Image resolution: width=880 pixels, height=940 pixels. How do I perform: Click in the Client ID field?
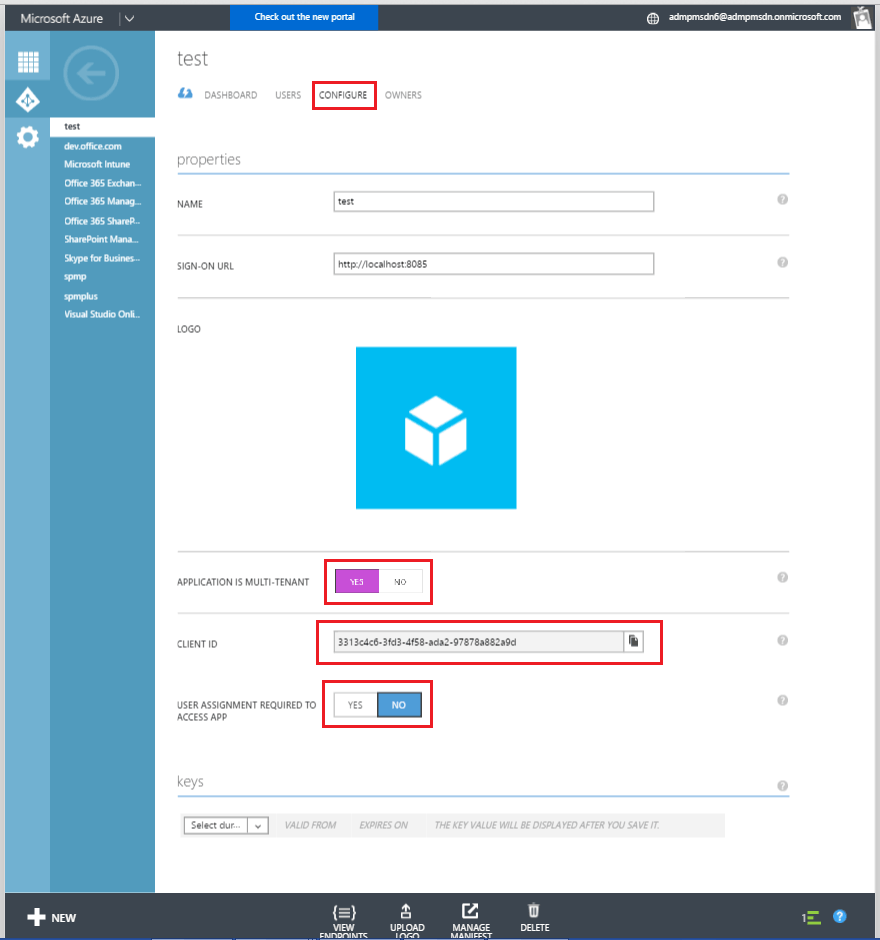coord(478,641)
